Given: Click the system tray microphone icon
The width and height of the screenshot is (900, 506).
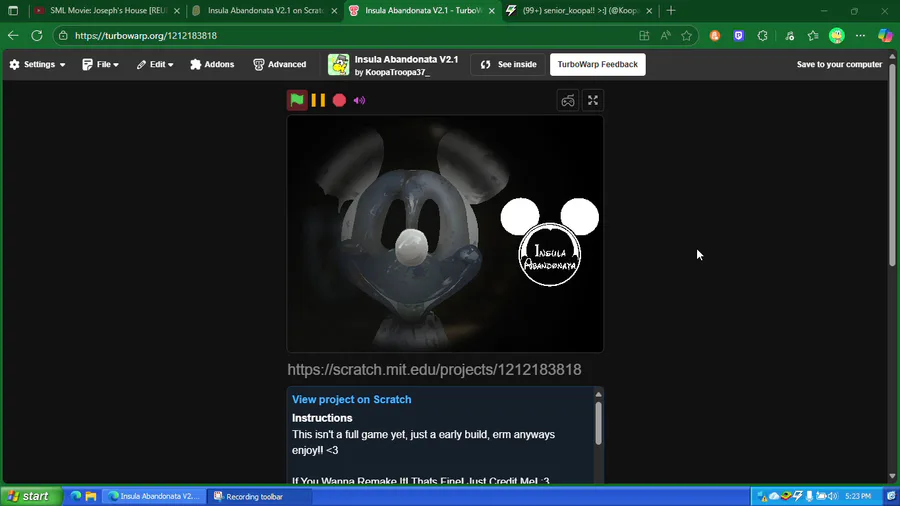Looking at the screenshot, I should tap(809, 496).
